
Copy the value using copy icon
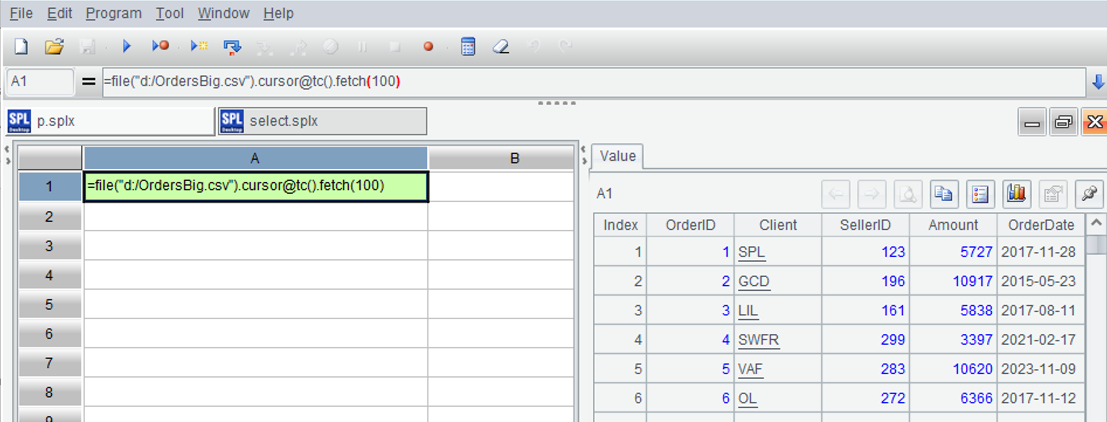click(944, 194)
